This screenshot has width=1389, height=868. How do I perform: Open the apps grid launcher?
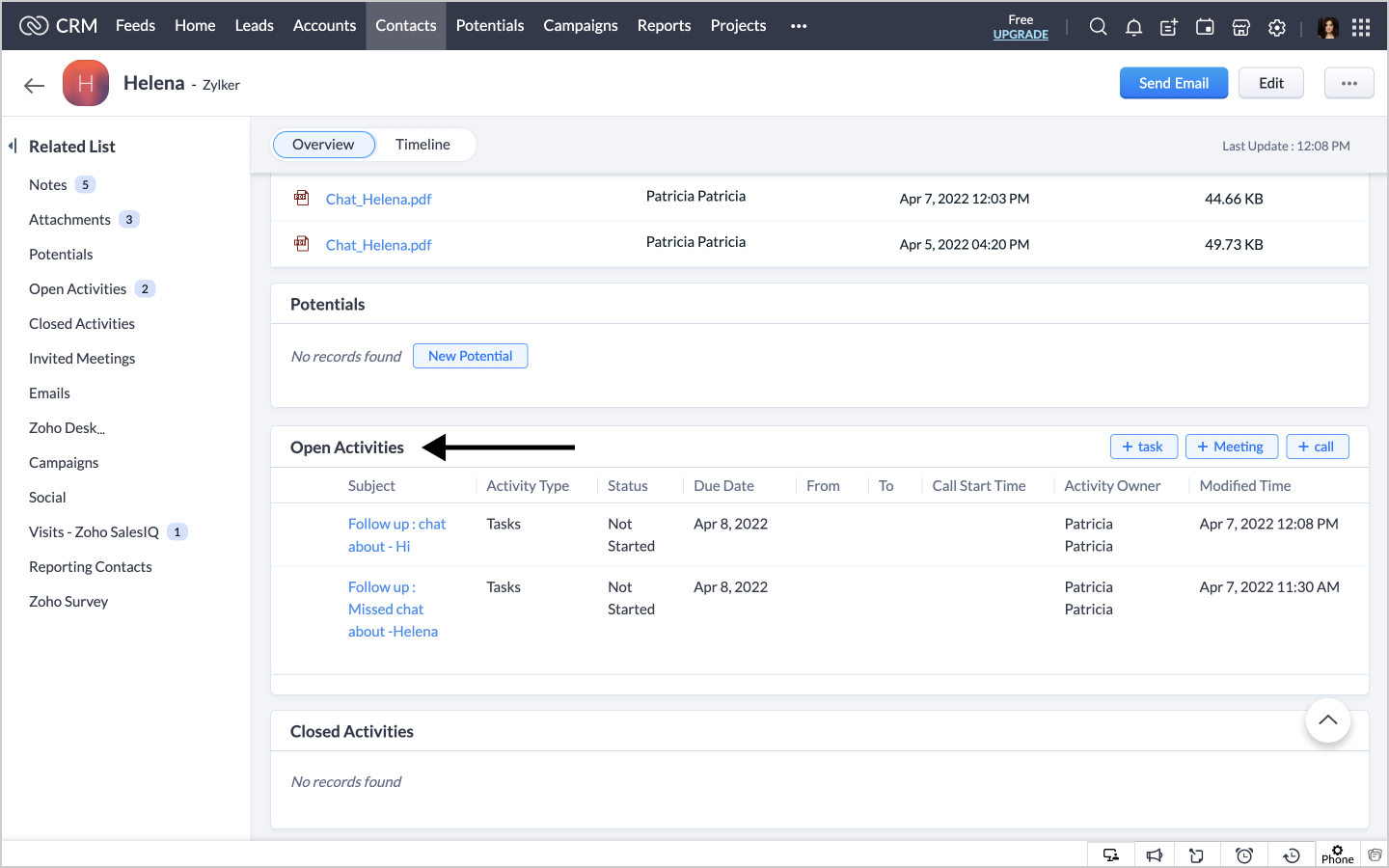coord(1361,27)
